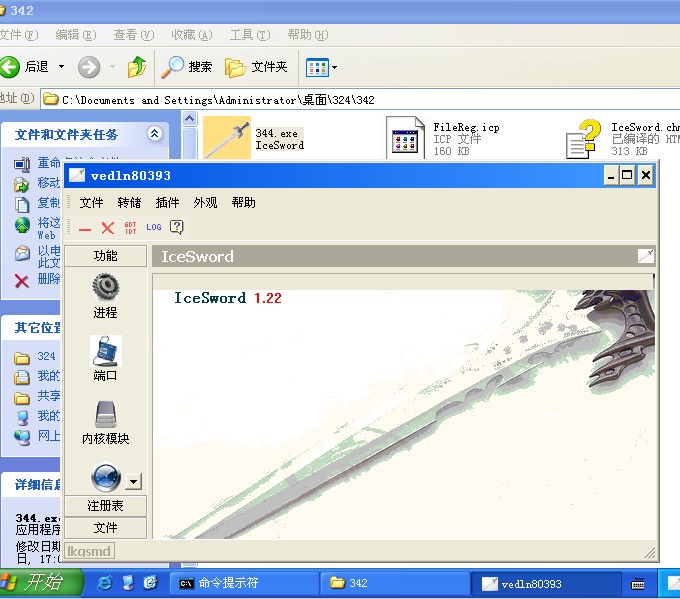Switch to 342 folder taskbar button
This screenshot has width=680, height=599.
(395, 583)
